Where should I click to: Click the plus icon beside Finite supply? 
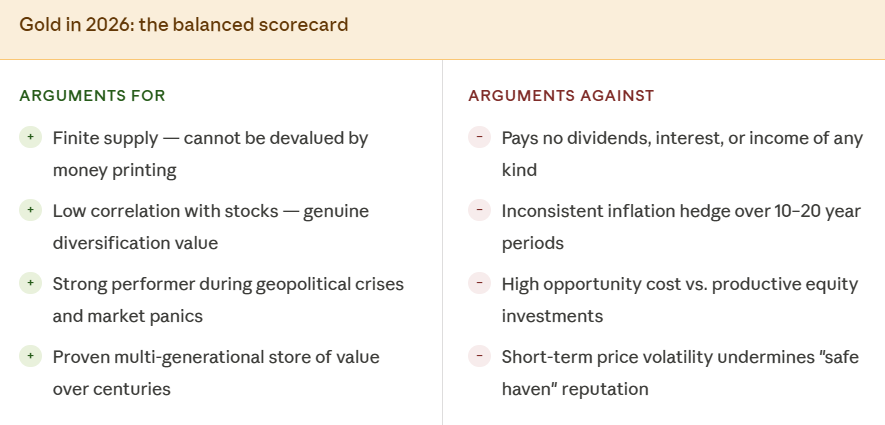click(30, 137)
